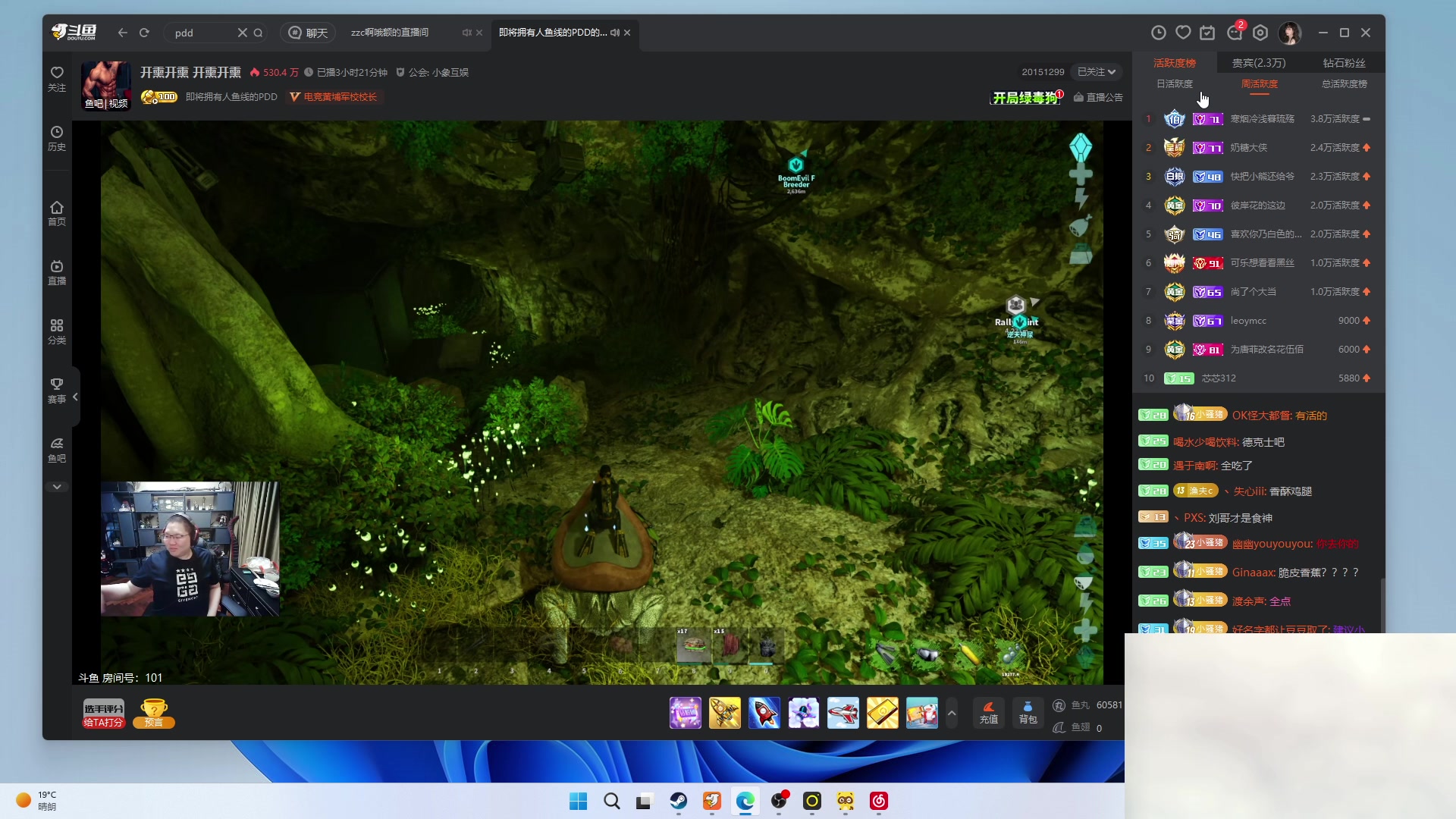Screen dimensions: 1456x819
Task: Expand the gift list with up chevron
Action: [x=952, y=714]
